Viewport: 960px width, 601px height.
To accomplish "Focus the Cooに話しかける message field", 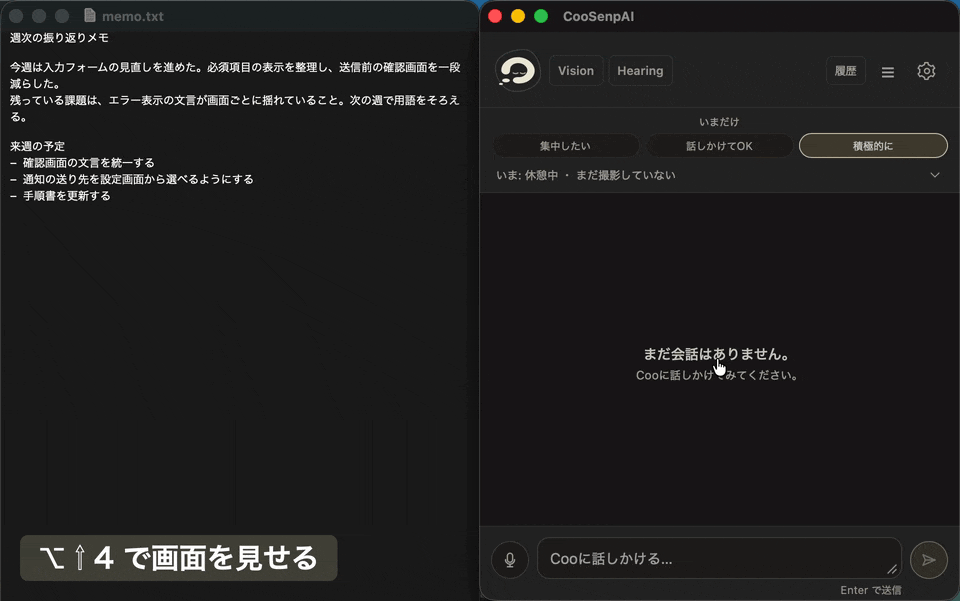I will 719,558.
